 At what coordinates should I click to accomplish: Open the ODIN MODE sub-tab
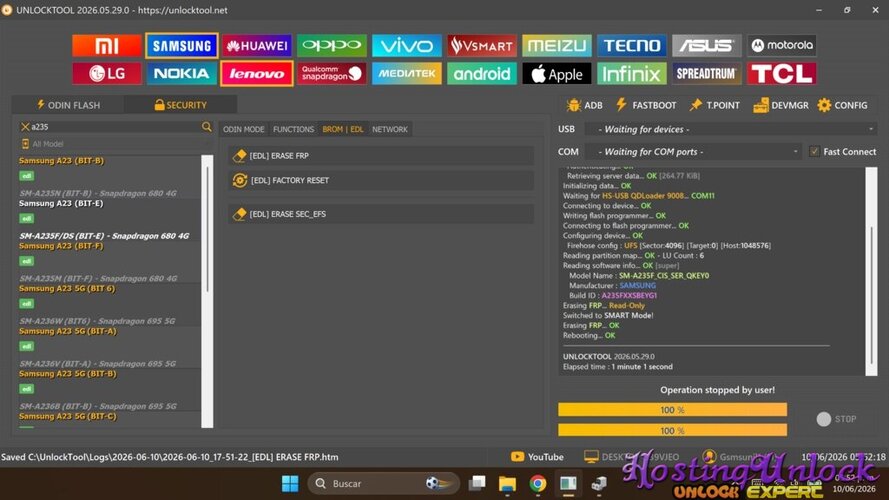pos(244,129)
